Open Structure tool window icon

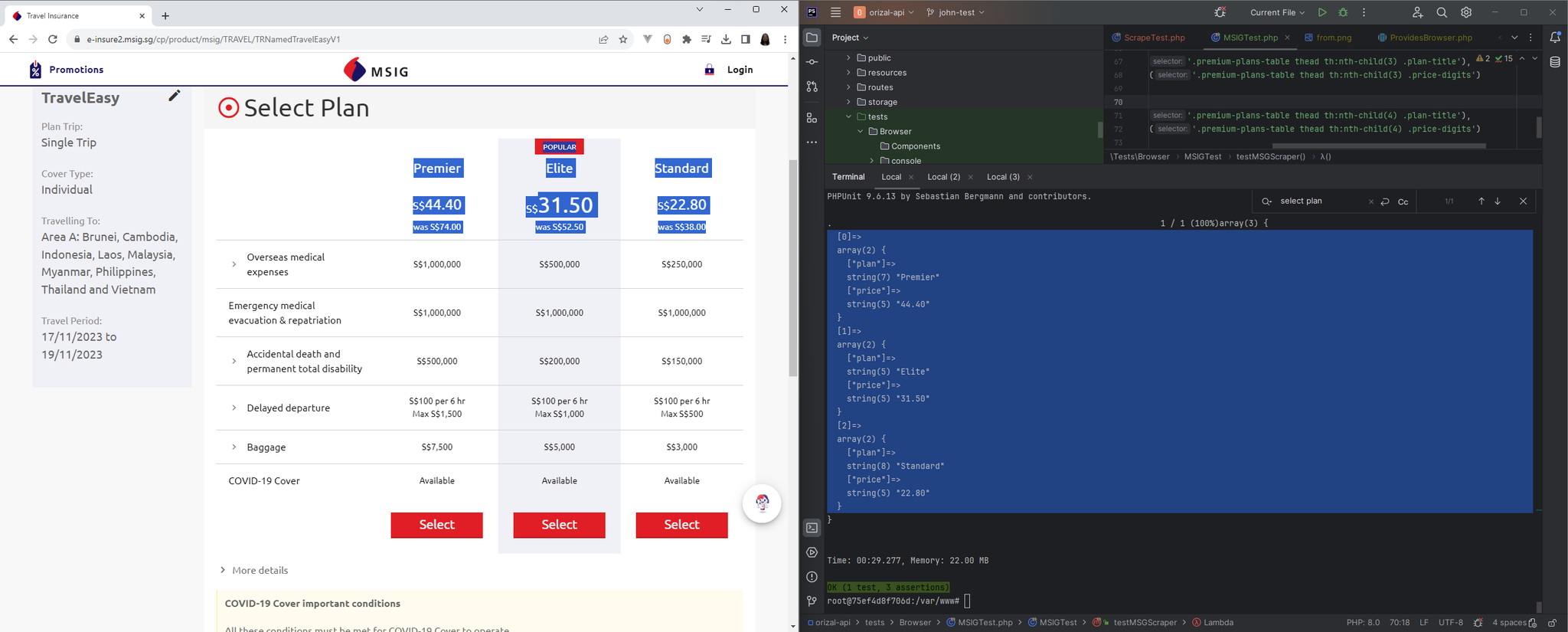(x=812, y=118)
